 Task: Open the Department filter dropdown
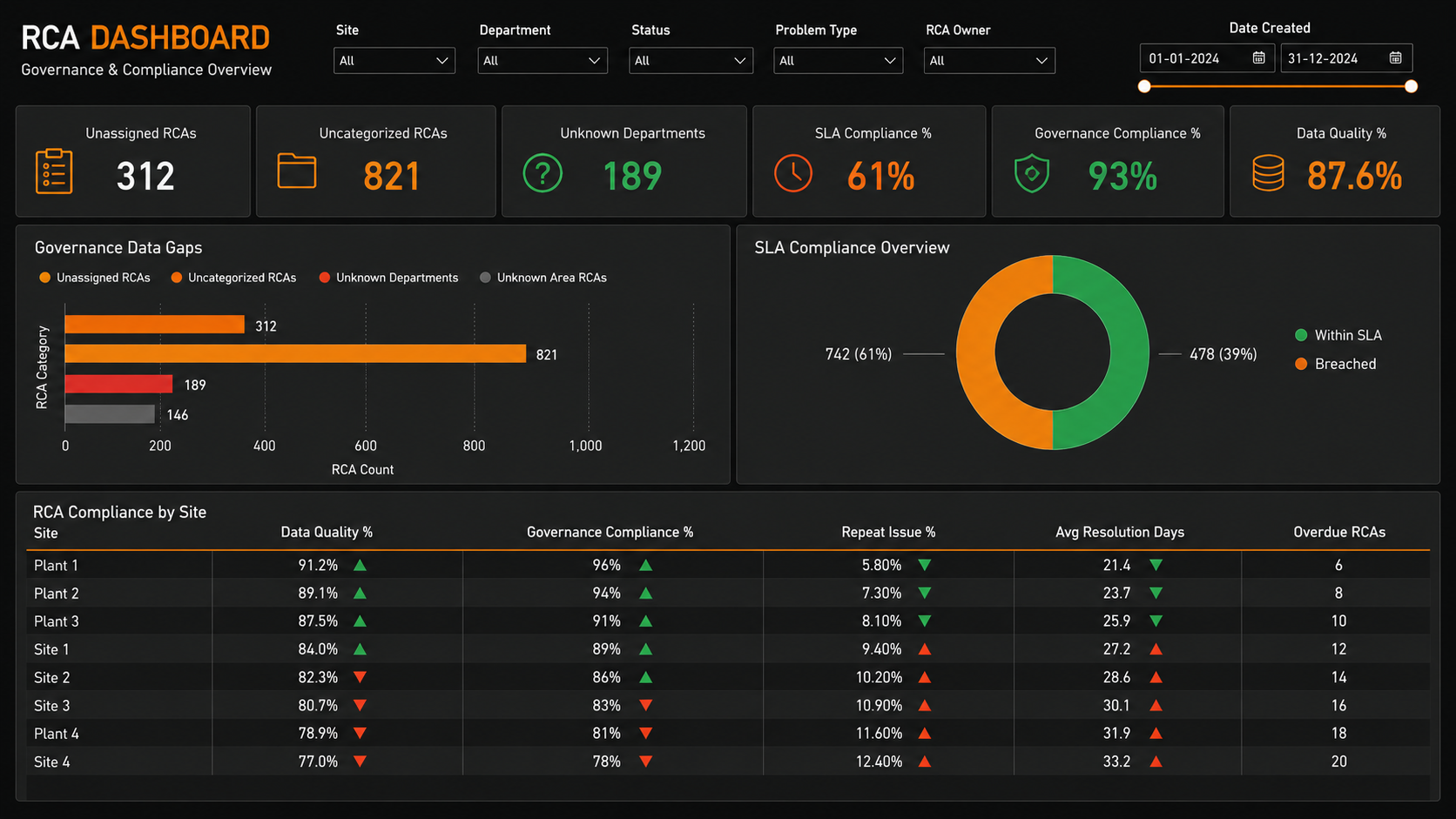click(543, 60)
